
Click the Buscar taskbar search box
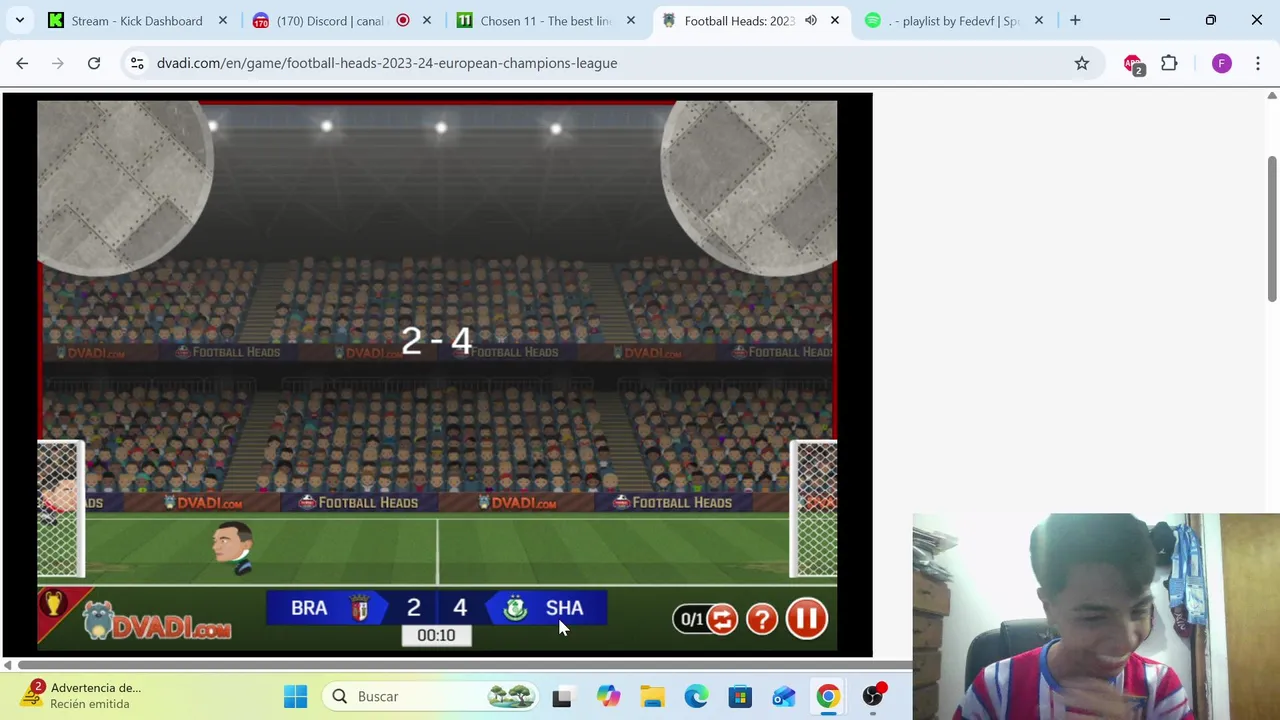point(432,696)
